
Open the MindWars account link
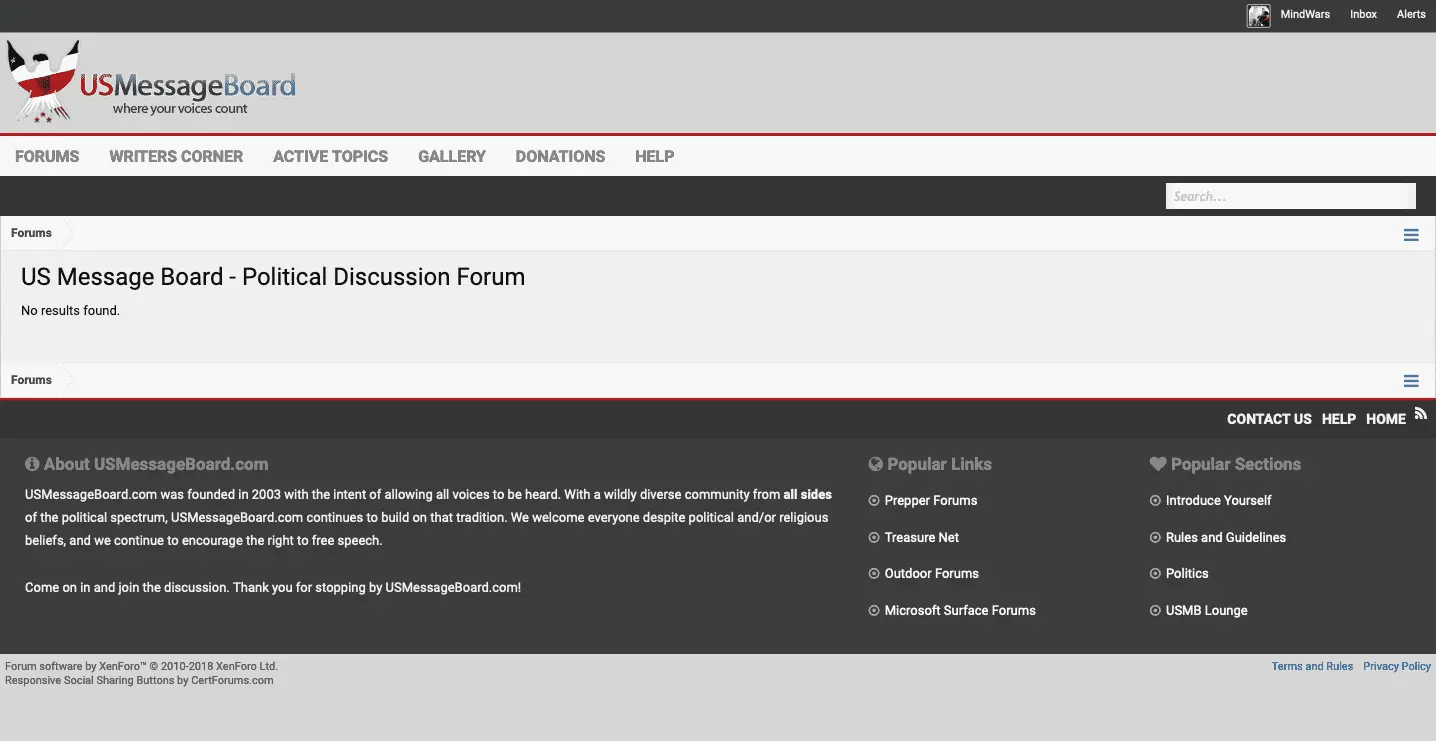point(1305,15)
